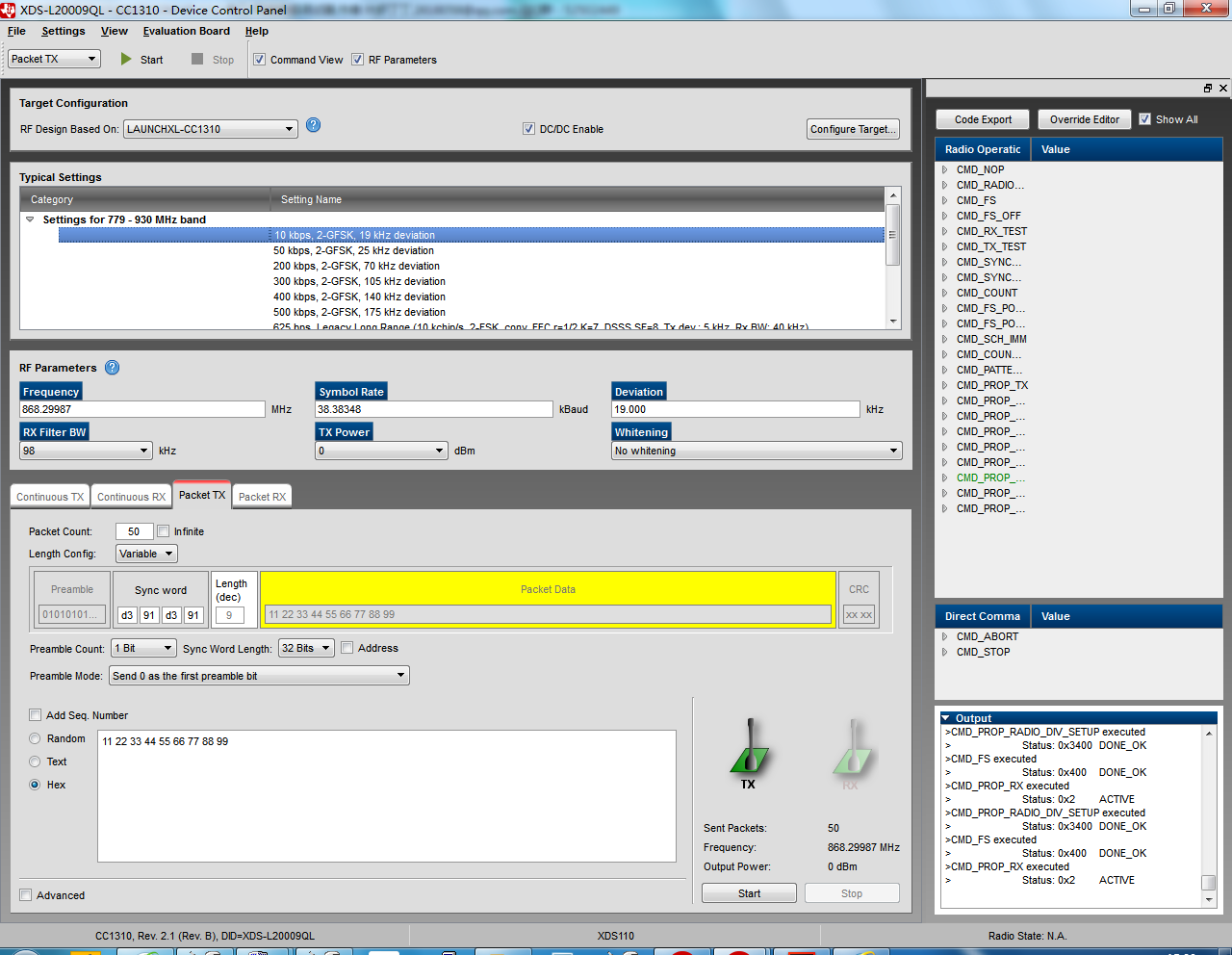The width and height of the screenshot is (1232, 955).
Task: Open the Sync Word Length dropdown
Action: pyautogui.click(x=306, y=648)
